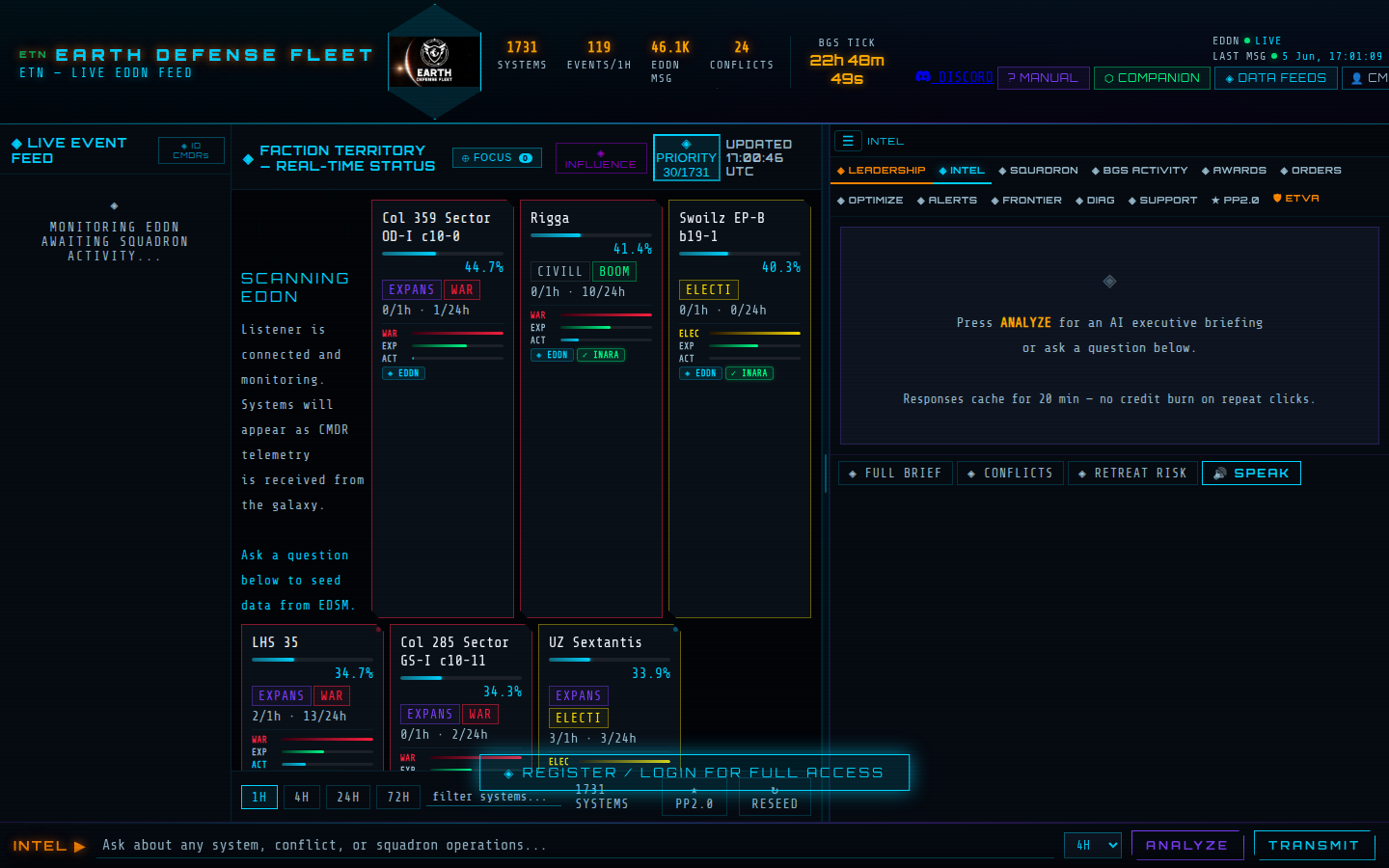The width and height of the screenshot is (1389, 868).
Task: Click the Conflicts briefing button
Action: click(x=1010, y=474)
